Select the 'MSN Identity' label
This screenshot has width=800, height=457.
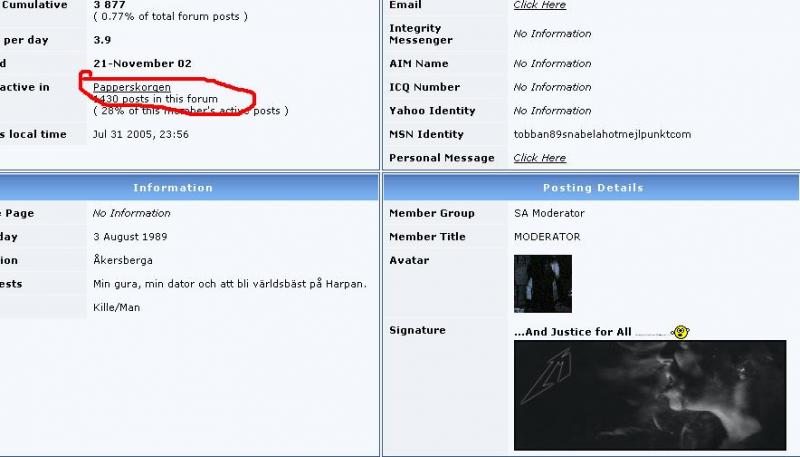[x=426, y=135]
